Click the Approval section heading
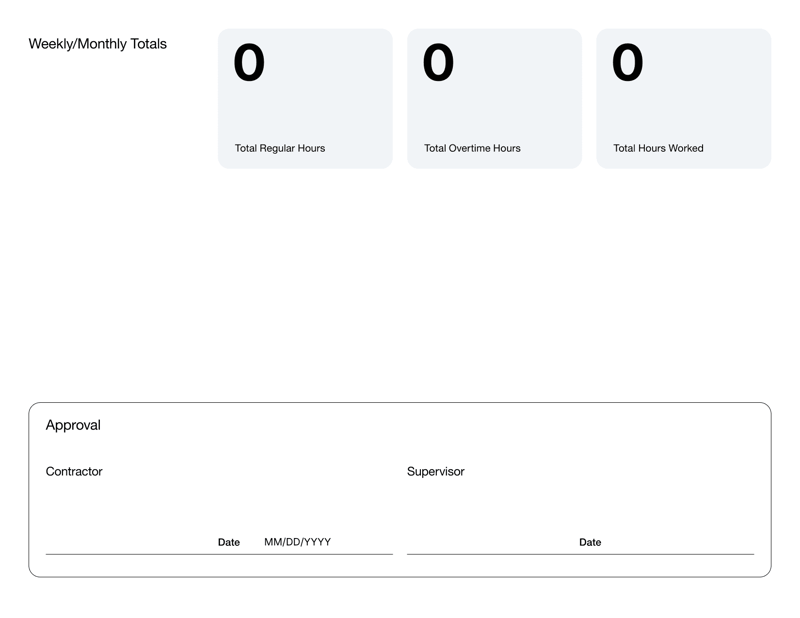Viewport: 800px width, 618px height. [x=74, y=425]
